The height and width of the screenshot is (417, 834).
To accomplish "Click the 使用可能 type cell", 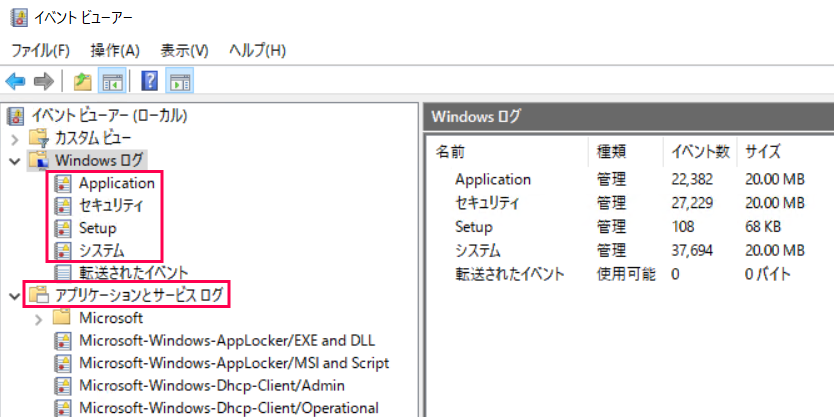I will pos(626,274).
